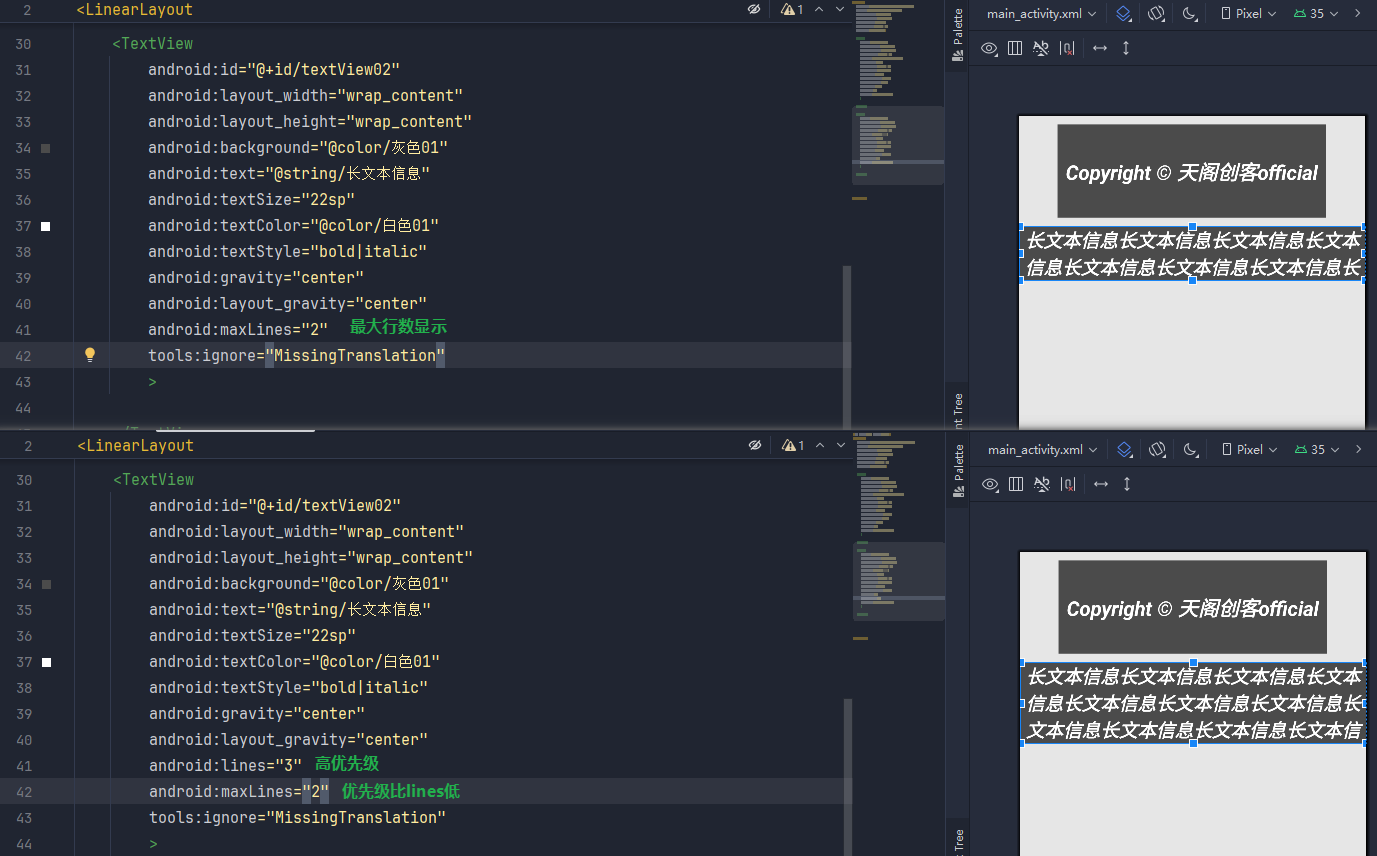The width and height of the screenshot is (1377, 856).
Task: Open main_activity.xml file dropdown in lower design toolbar
Action: pos(1042,450)
